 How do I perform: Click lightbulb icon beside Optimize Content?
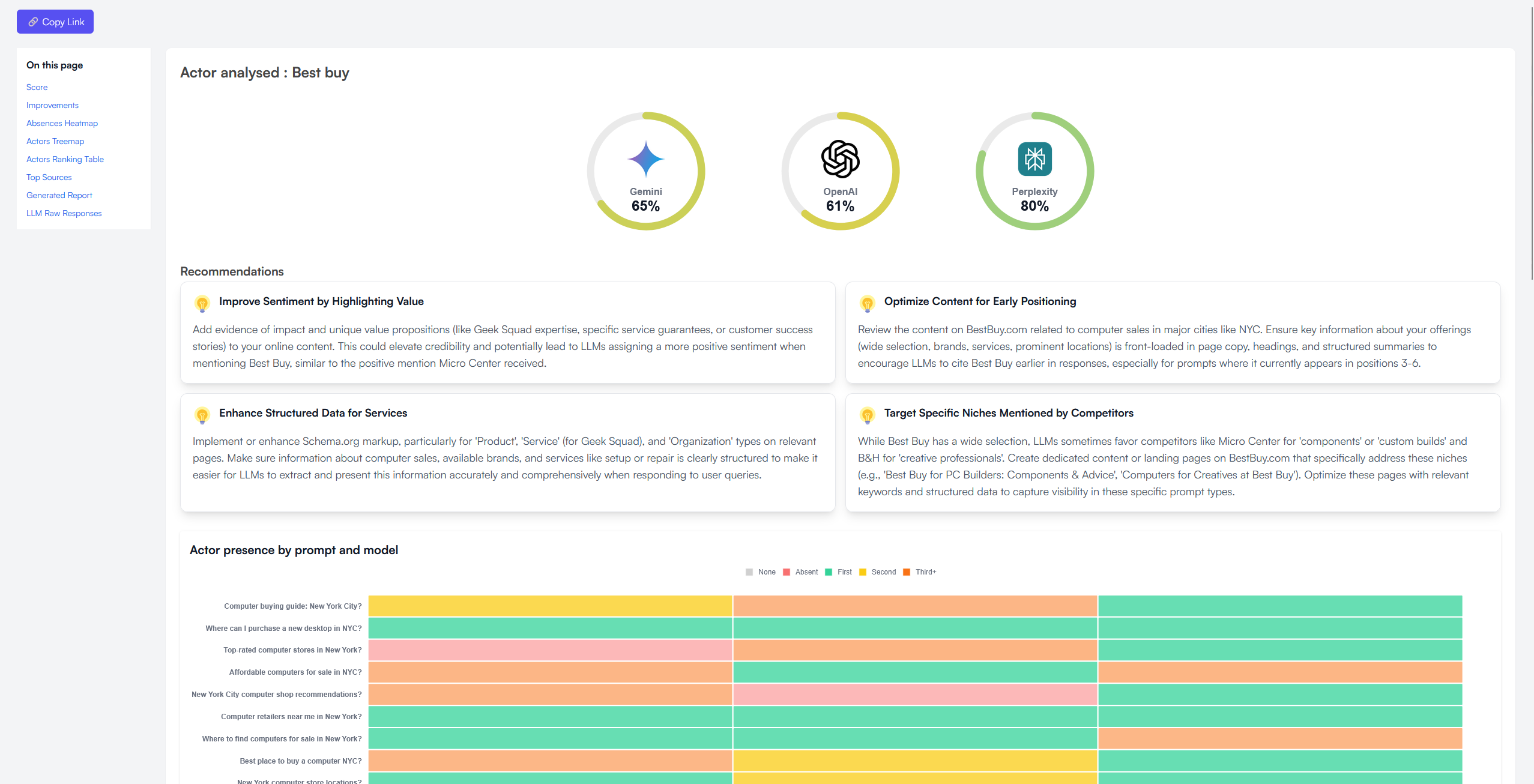868,304
